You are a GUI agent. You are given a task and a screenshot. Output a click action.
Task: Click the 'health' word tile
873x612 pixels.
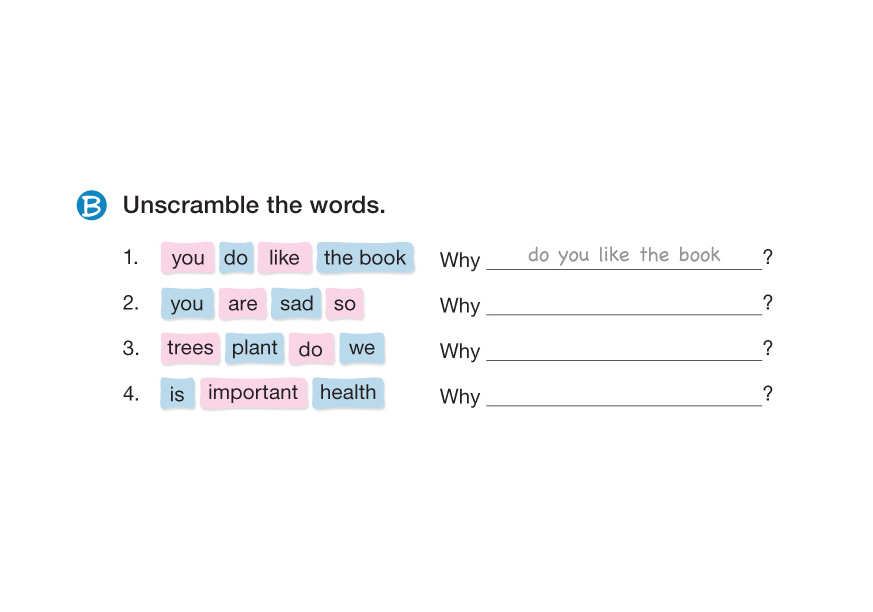[348, 393]
